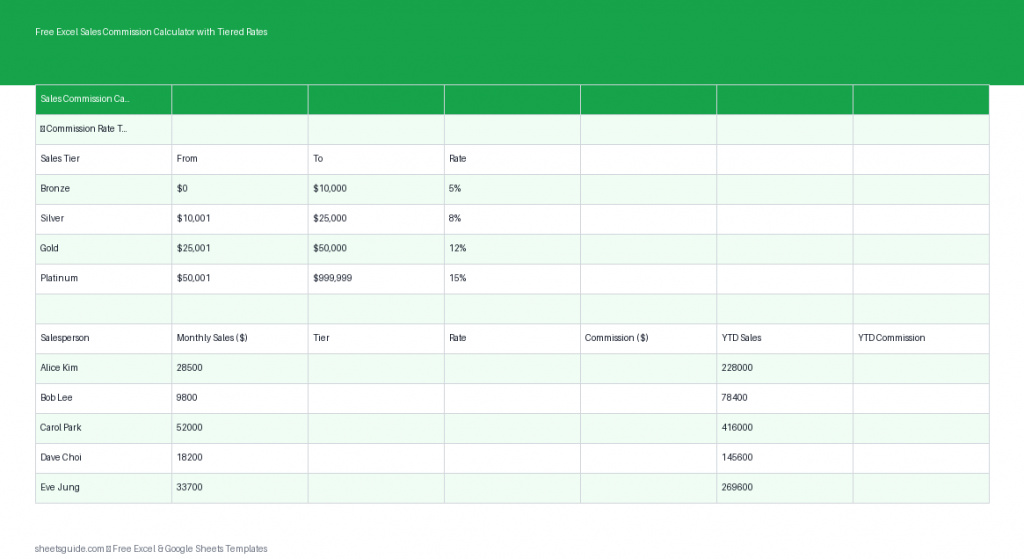The image size is (1024, 559).
Task: Select the "Commission ($)" column header
Action: coord(648,338)
